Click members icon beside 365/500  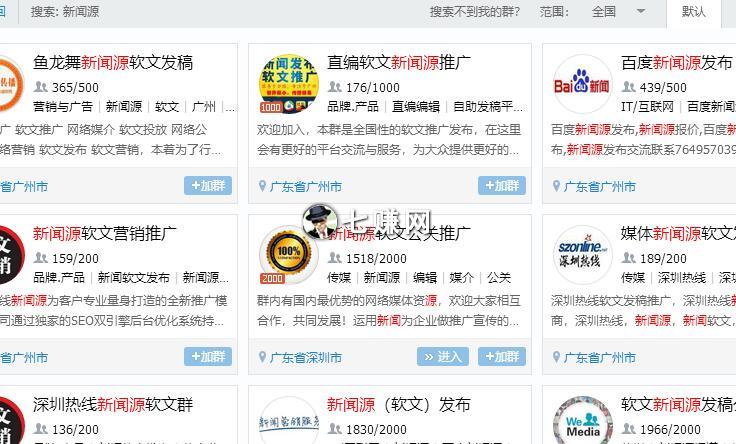41,87
